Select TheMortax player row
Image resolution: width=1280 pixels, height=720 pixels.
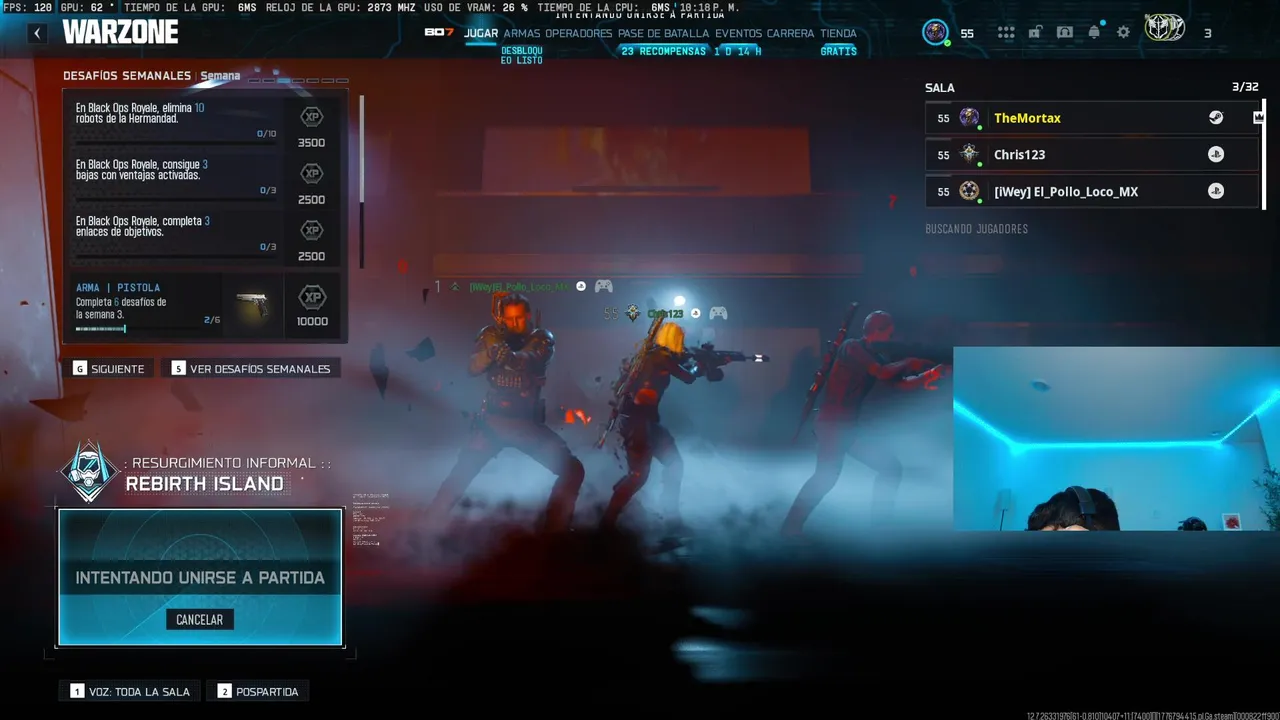(1093, 118)
